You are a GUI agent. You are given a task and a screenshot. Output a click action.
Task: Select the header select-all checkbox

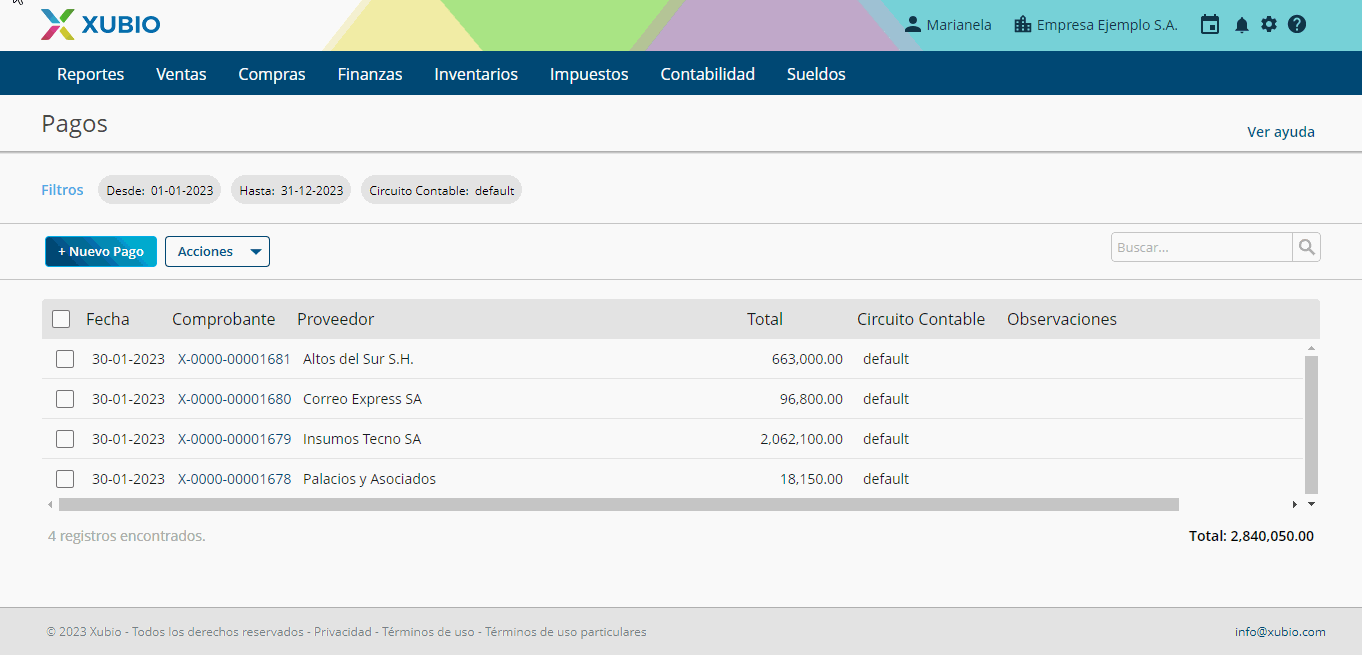(x=61, y=319)
